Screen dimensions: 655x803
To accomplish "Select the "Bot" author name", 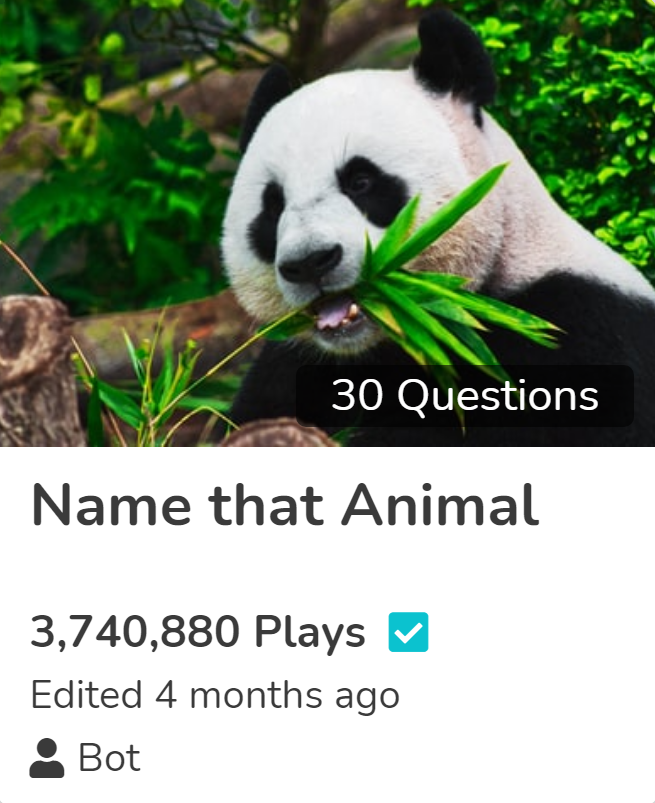I will click(x=109, y=758).
